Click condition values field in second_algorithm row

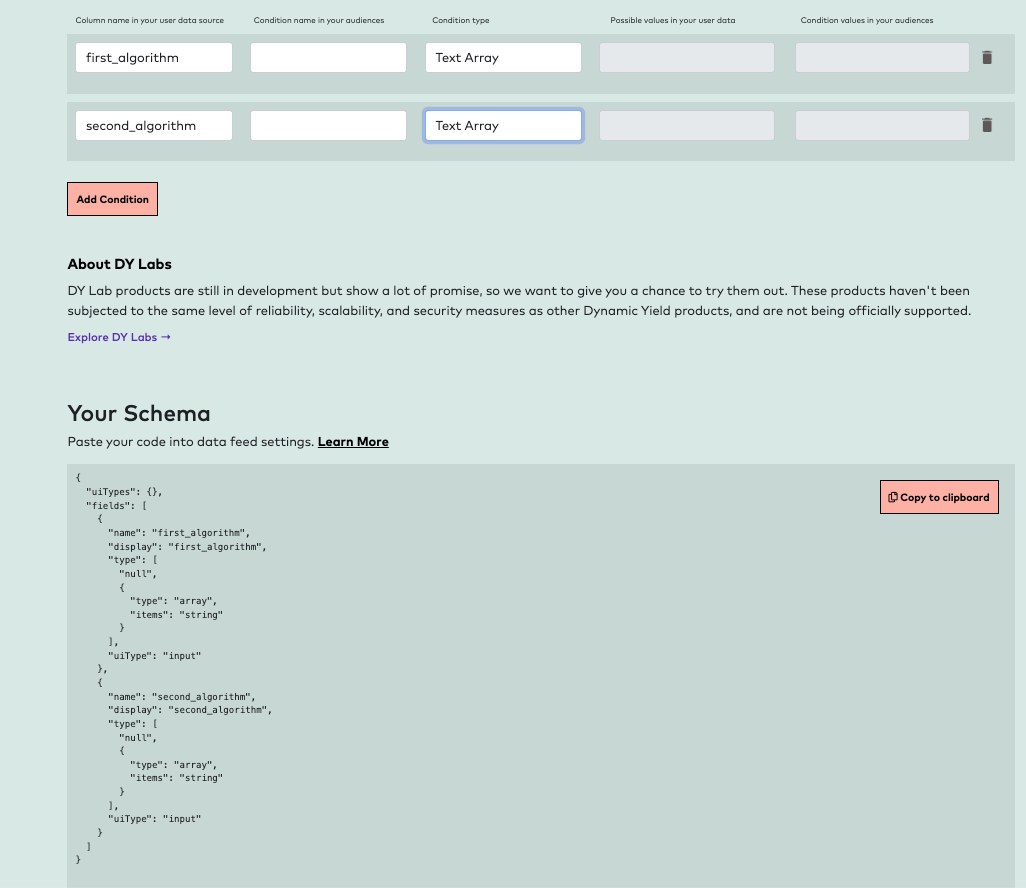[x=882, y=126]
